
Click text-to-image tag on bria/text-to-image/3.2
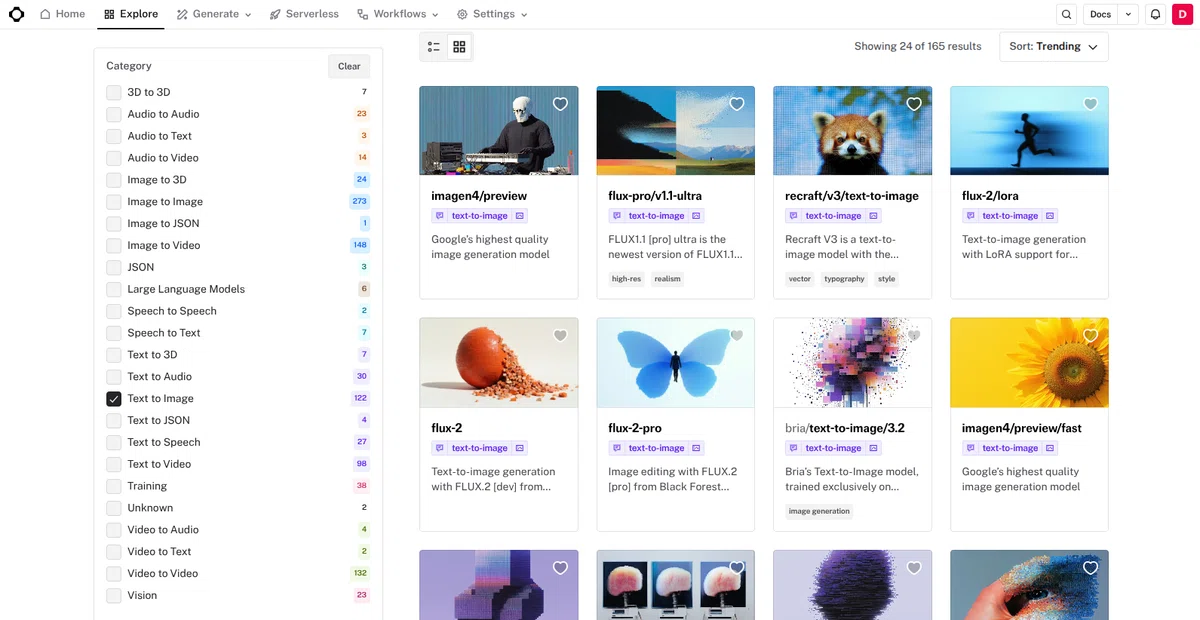(x=833, y=448)
